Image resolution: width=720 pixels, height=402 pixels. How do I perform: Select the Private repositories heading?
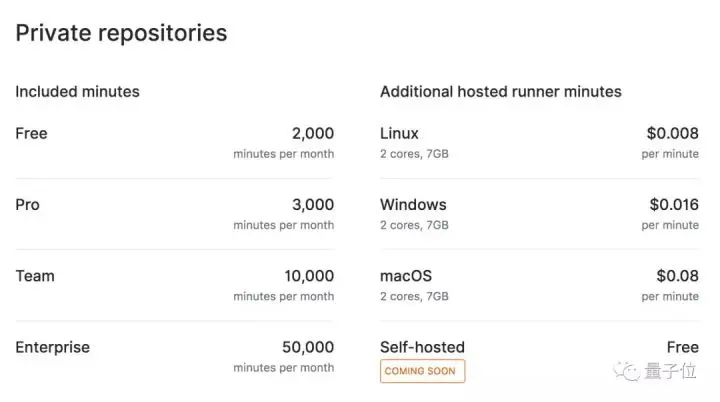[x=121, y=33]
